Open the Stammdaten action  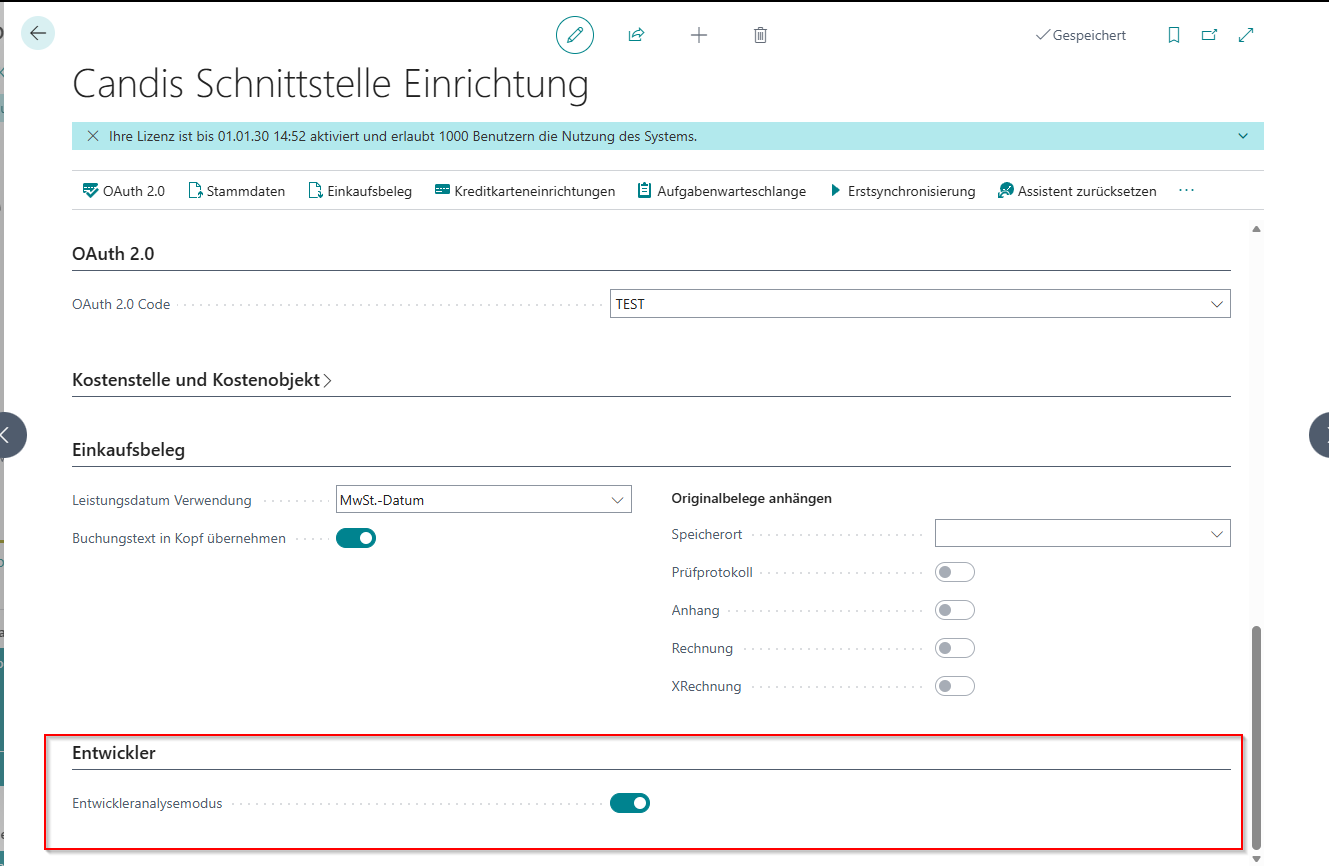(237, 191)
